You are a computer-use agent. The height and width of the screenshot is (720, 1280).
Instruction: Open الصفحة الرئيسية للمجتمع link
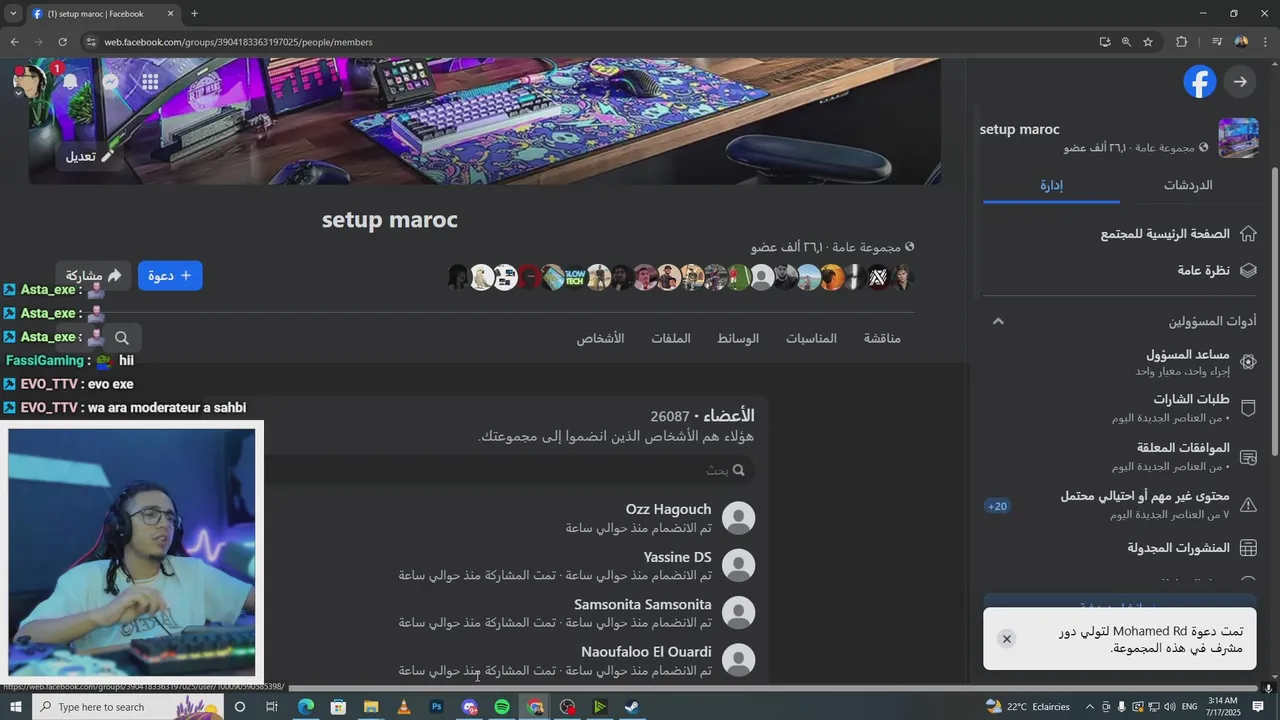pyautogui.click(x=1165, y=234)
